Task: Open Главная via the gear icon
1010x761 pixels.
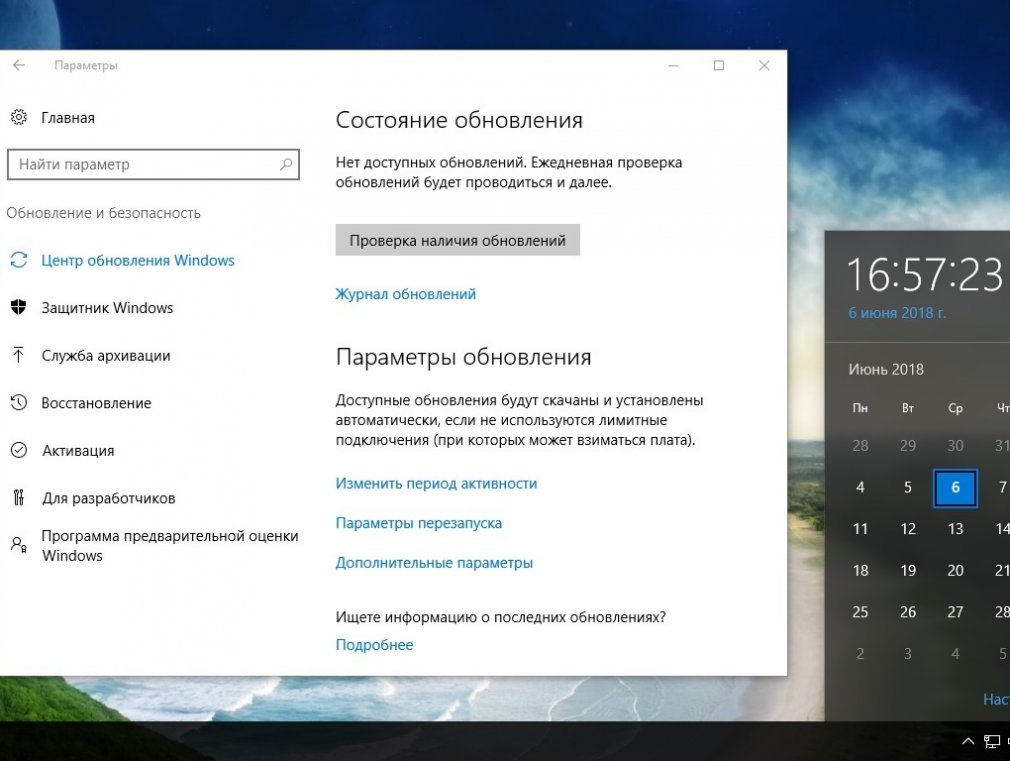Action: (x=19, y=117)
